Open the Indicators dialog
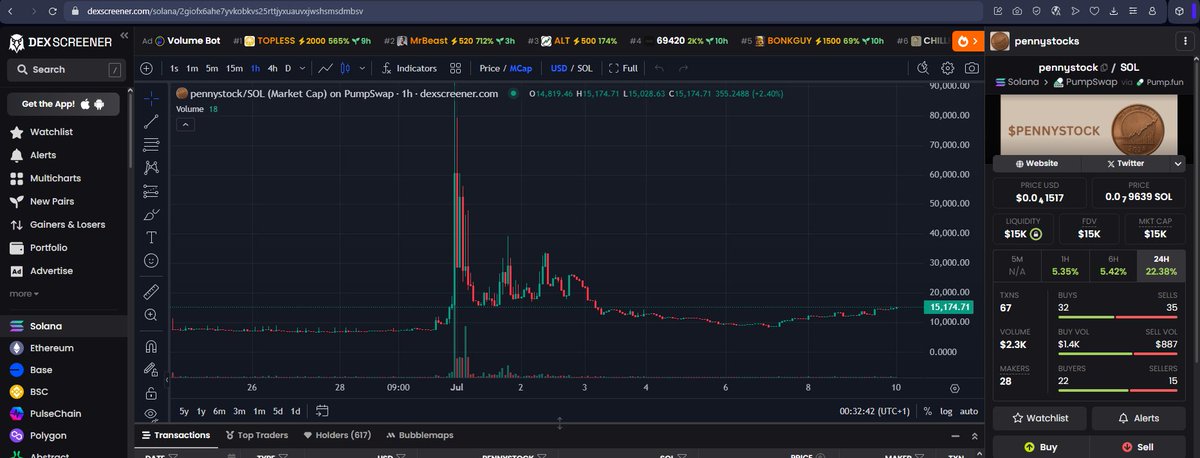1200x458 pixels. pyautogui.click(x=408, y=68)
